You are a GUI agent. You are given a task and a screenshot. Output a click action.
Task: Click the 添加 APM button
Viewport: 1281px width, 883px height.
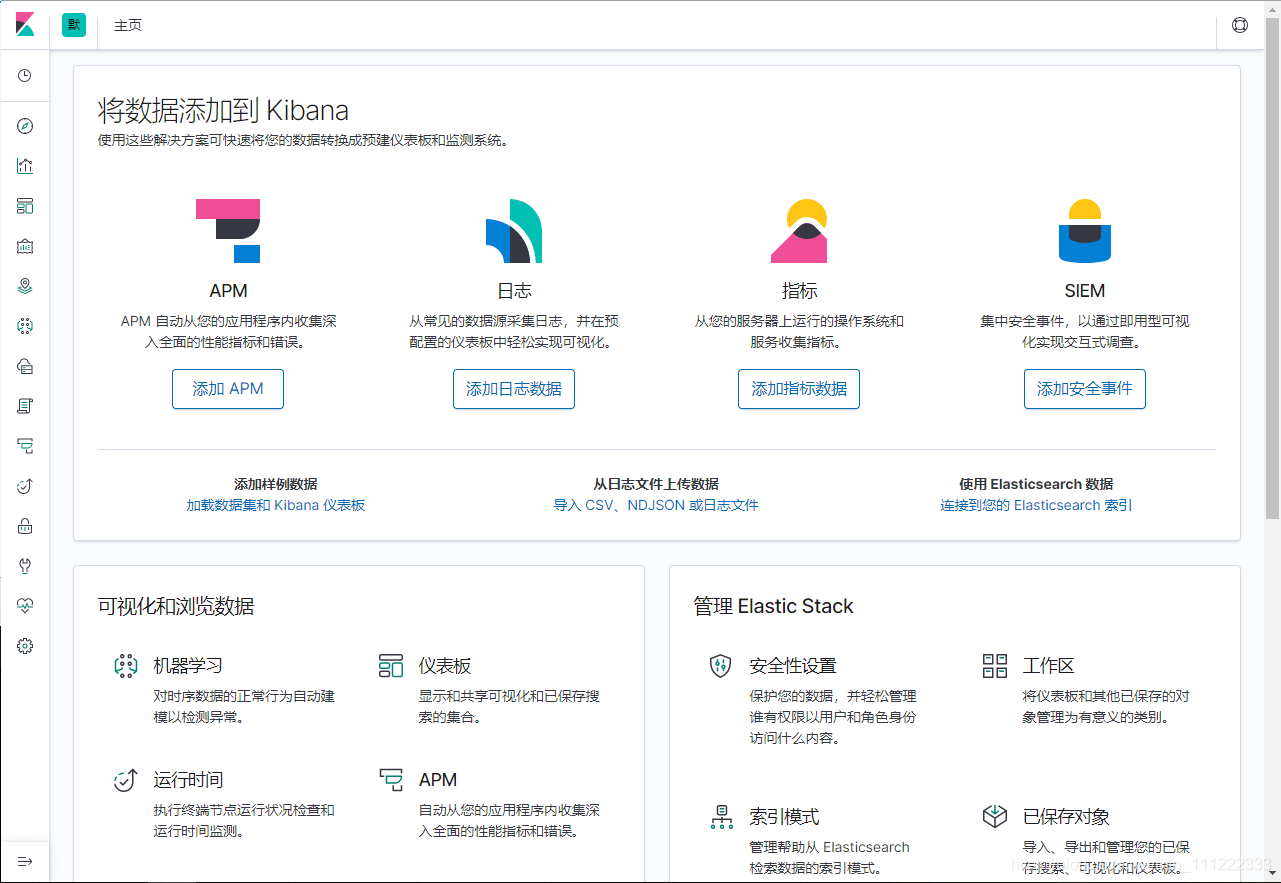(228, 389)
